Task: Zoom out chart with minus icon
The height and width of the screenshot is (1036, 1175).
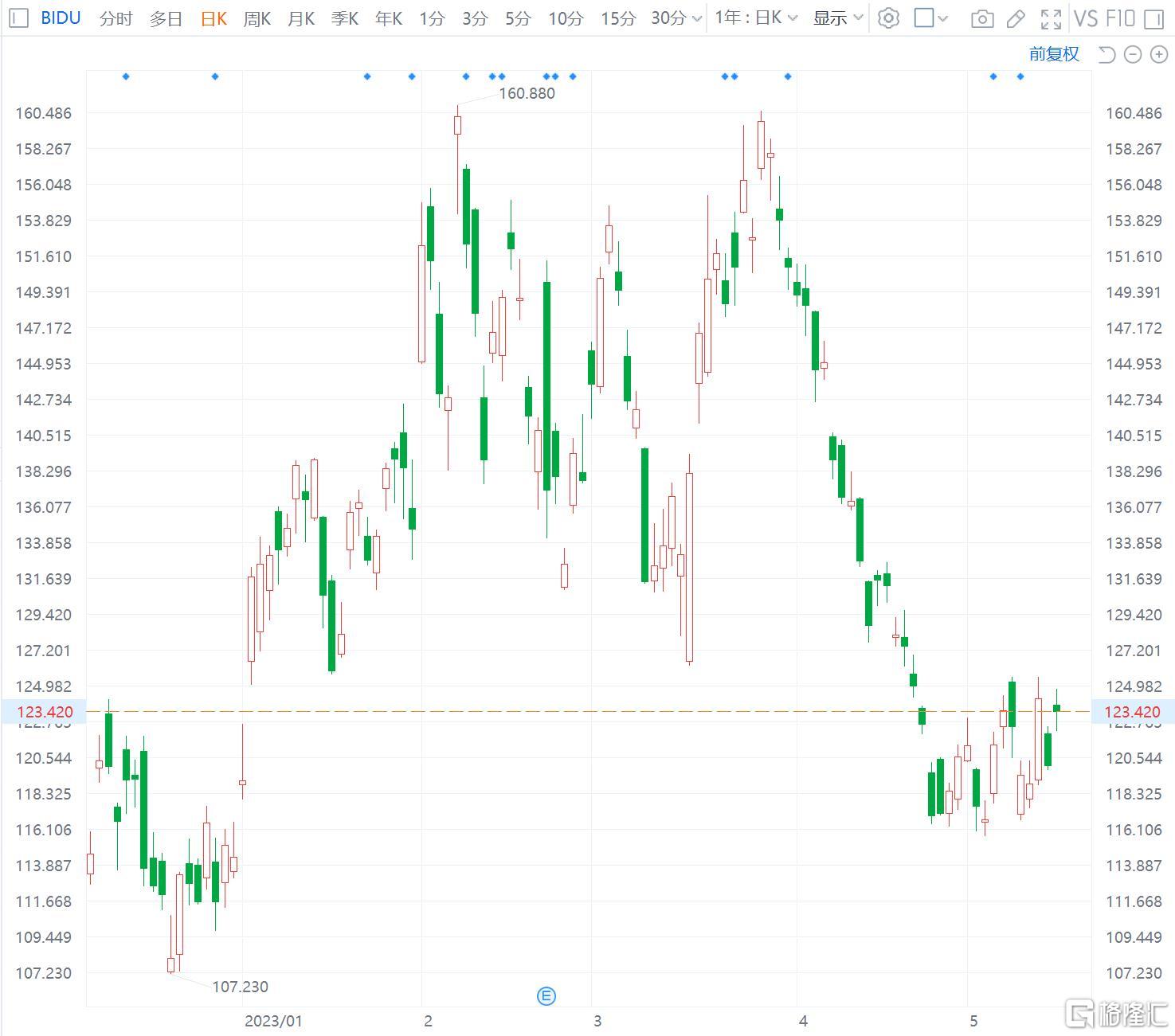Action: click(1133, 54)
